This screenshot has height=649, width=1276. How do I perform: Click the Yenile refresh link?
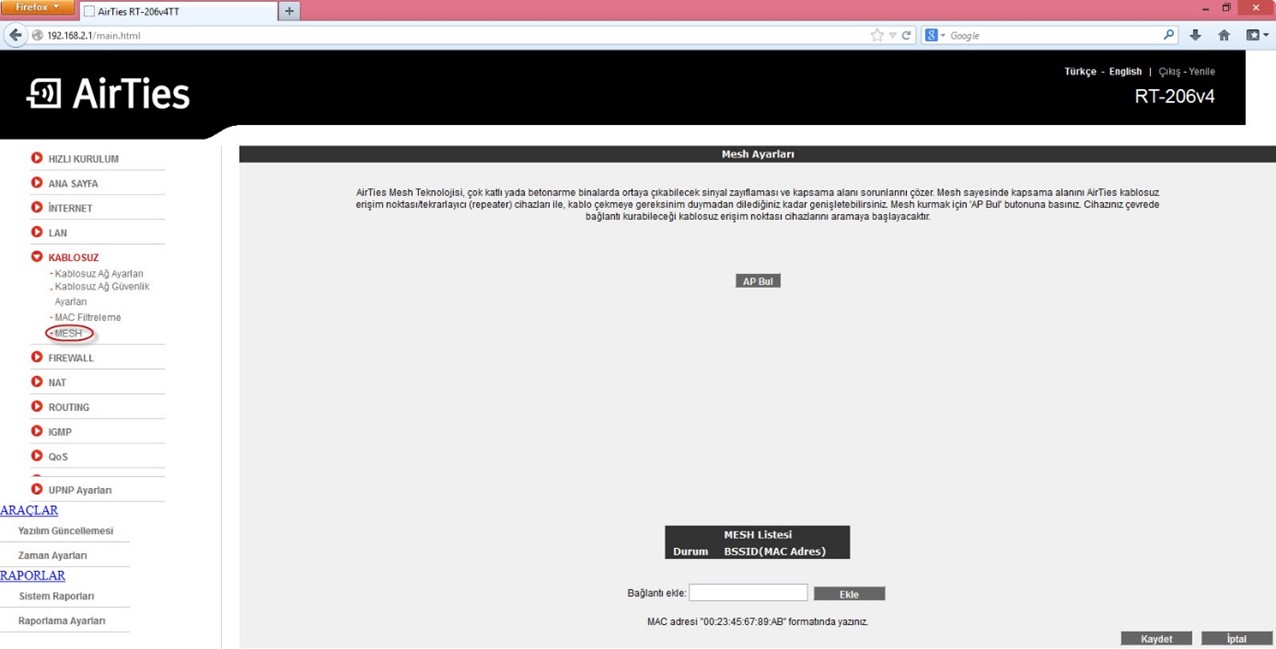click(1202, 72)
